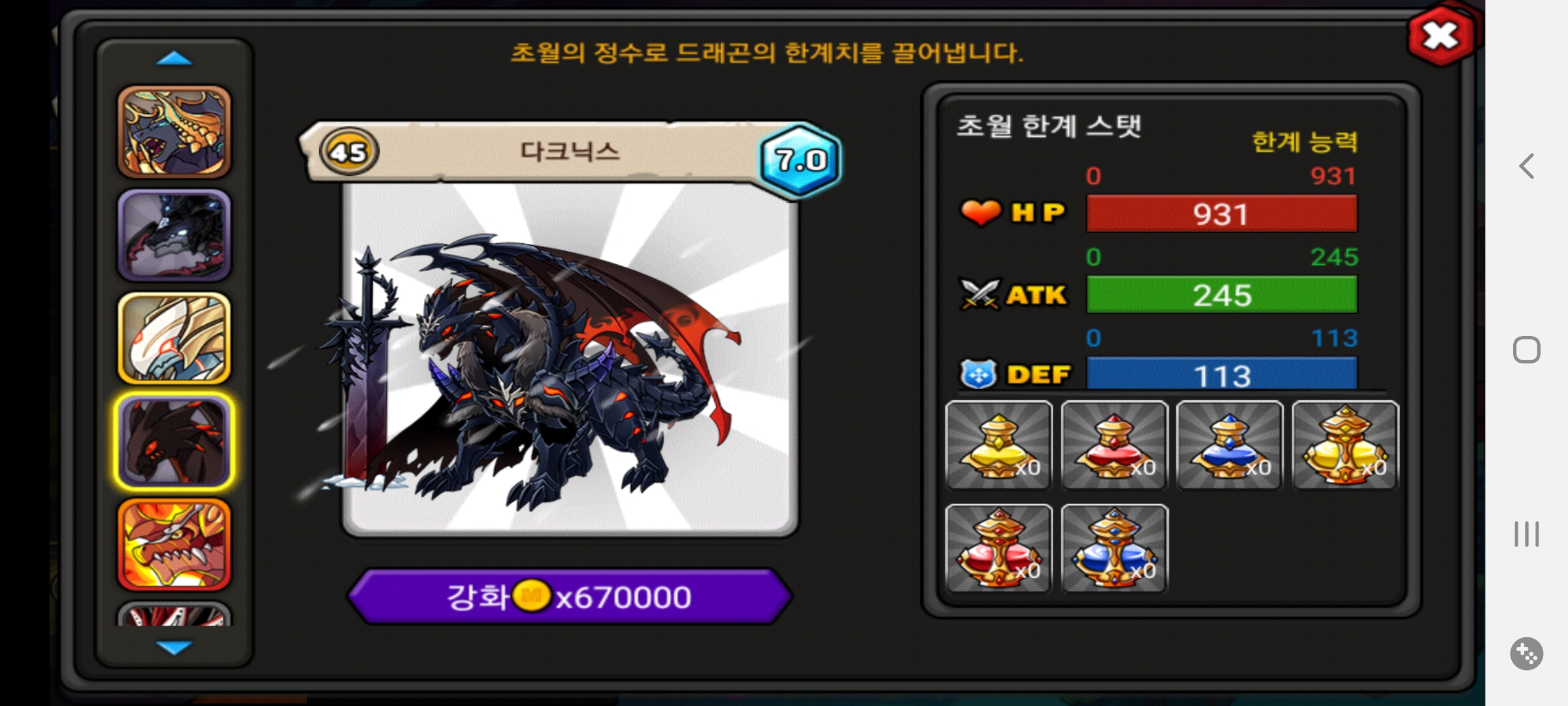Screen dimensions: 1568x706
Task: Choose the white and gold armored dragon portrait
Action: pyautogui.click(x=174, y=338)
